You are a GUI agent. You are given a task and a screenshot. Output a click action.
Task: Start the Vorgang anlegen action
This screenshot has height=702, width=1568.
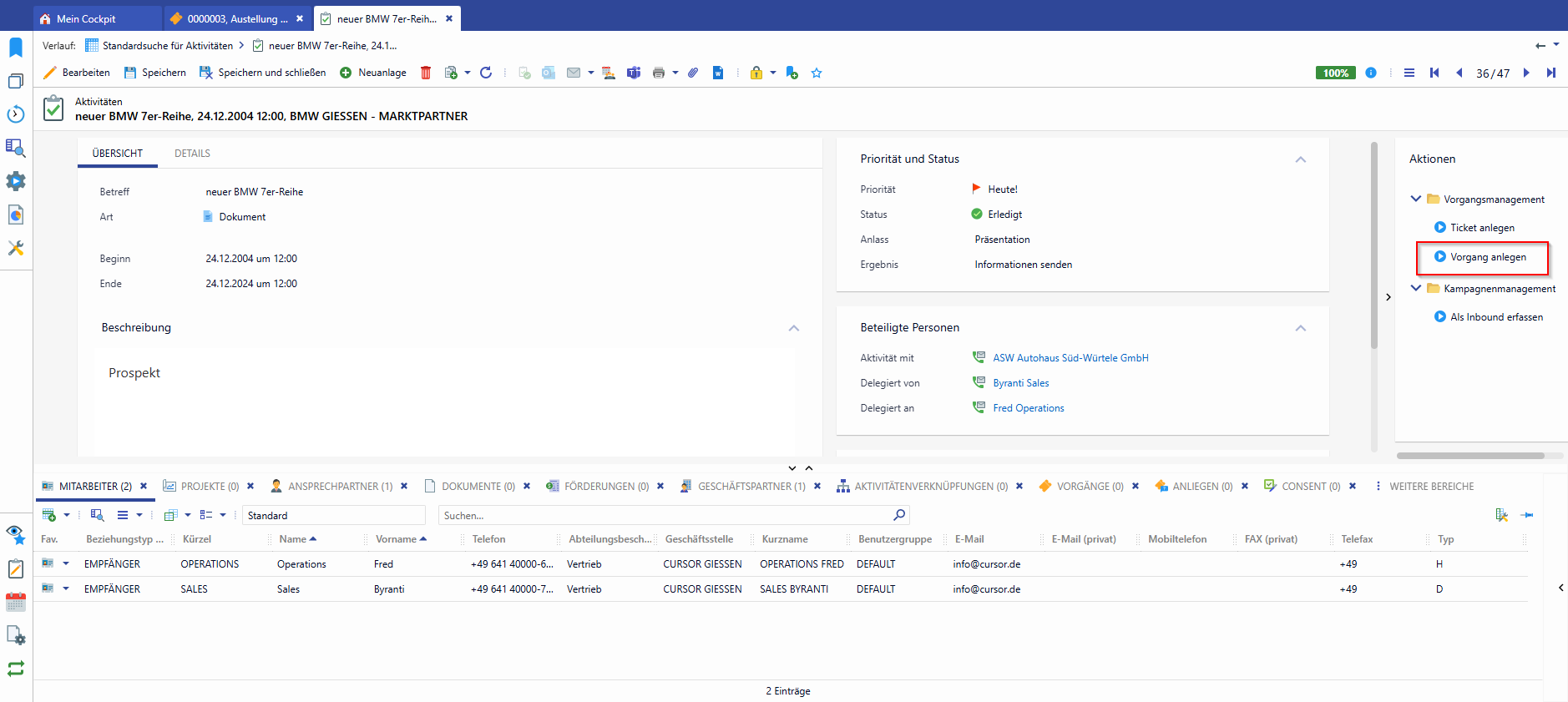(x=1487, y=257)
